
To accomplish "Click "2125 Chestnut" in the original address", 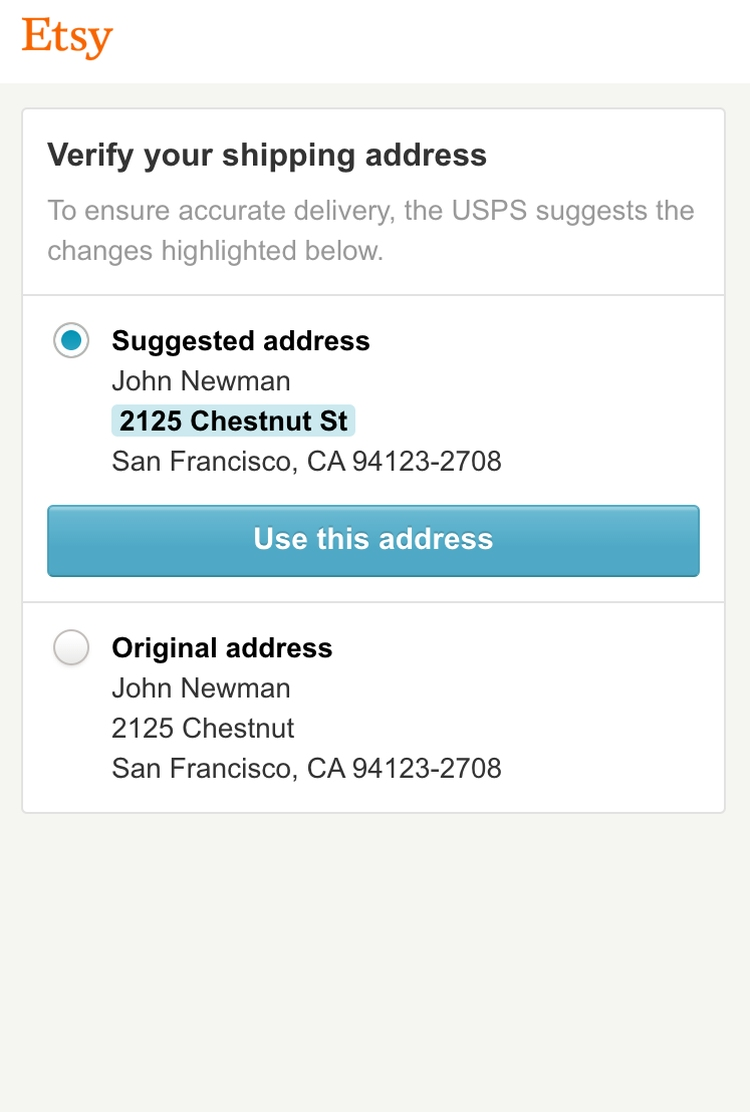I will pyautogui.click(x=203, y=728).
